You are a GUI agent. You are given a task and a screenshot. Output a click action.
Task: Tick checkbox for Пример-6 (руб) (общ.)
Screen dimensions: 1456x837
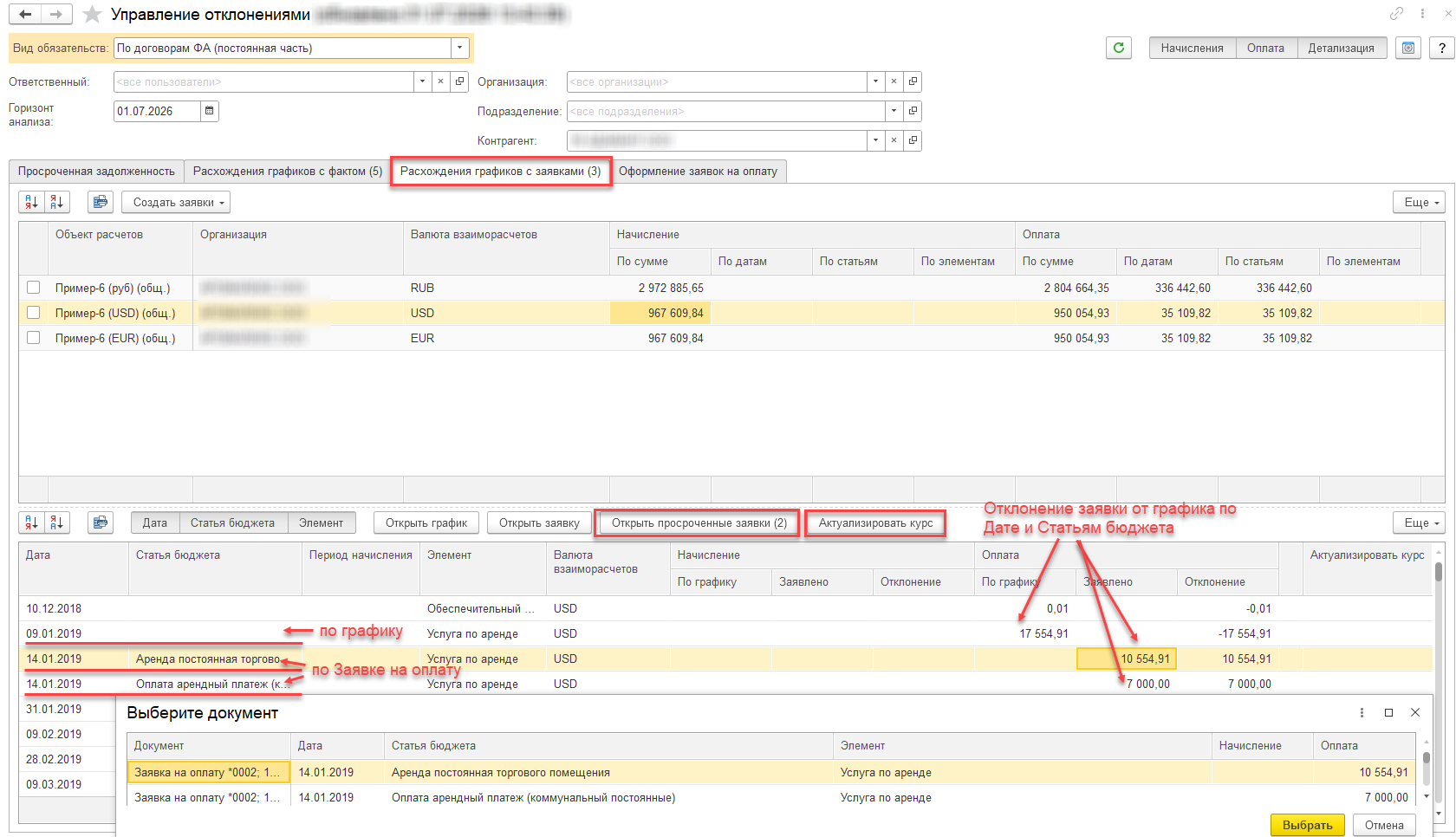point(34,288)
